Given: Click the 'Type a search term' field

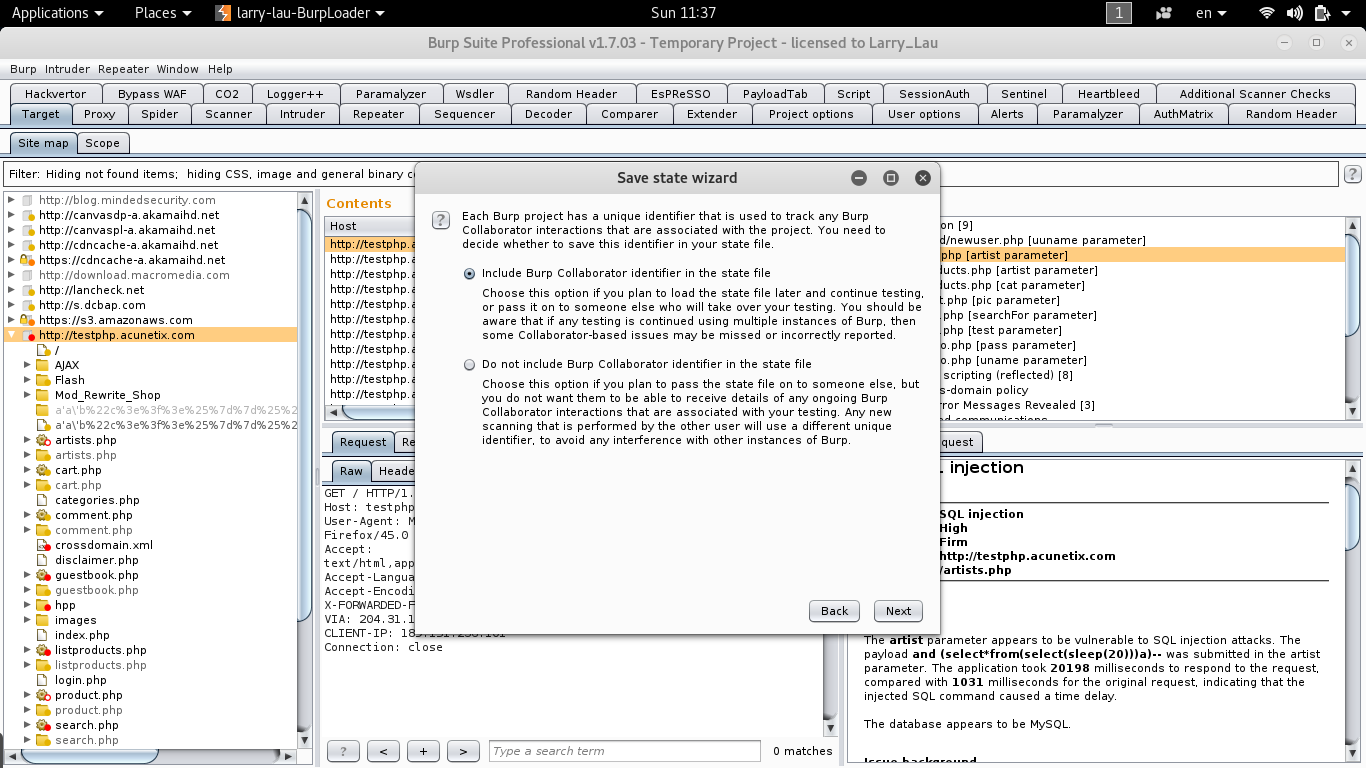Looking at the screenshot, I should click(624, 751).
